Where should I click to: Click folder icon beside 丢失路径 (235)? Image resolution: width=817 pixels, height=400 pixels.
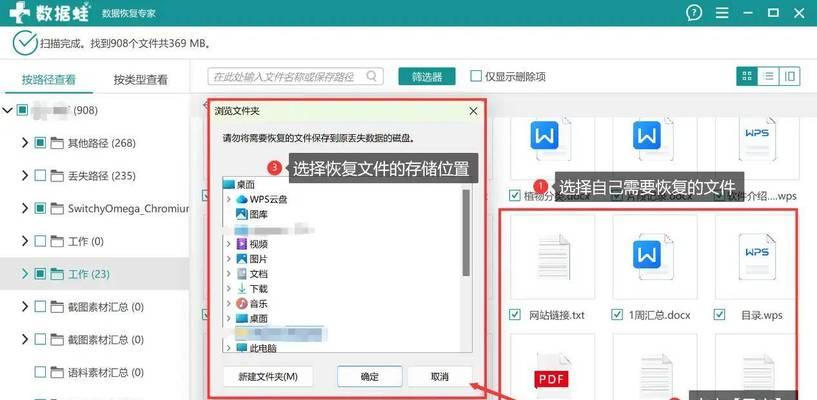click(x=57, y=176)
